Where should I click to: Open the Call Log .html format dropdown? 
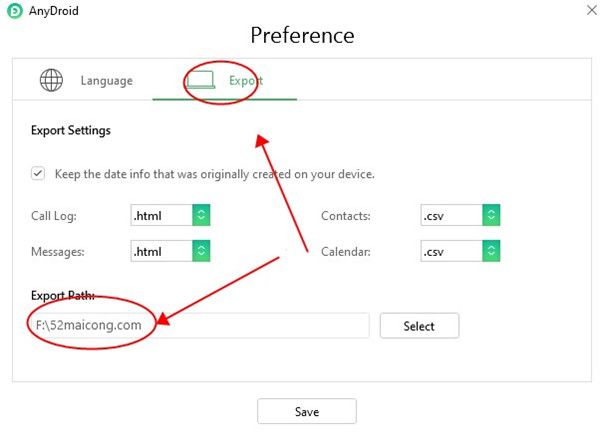[161, 215]
